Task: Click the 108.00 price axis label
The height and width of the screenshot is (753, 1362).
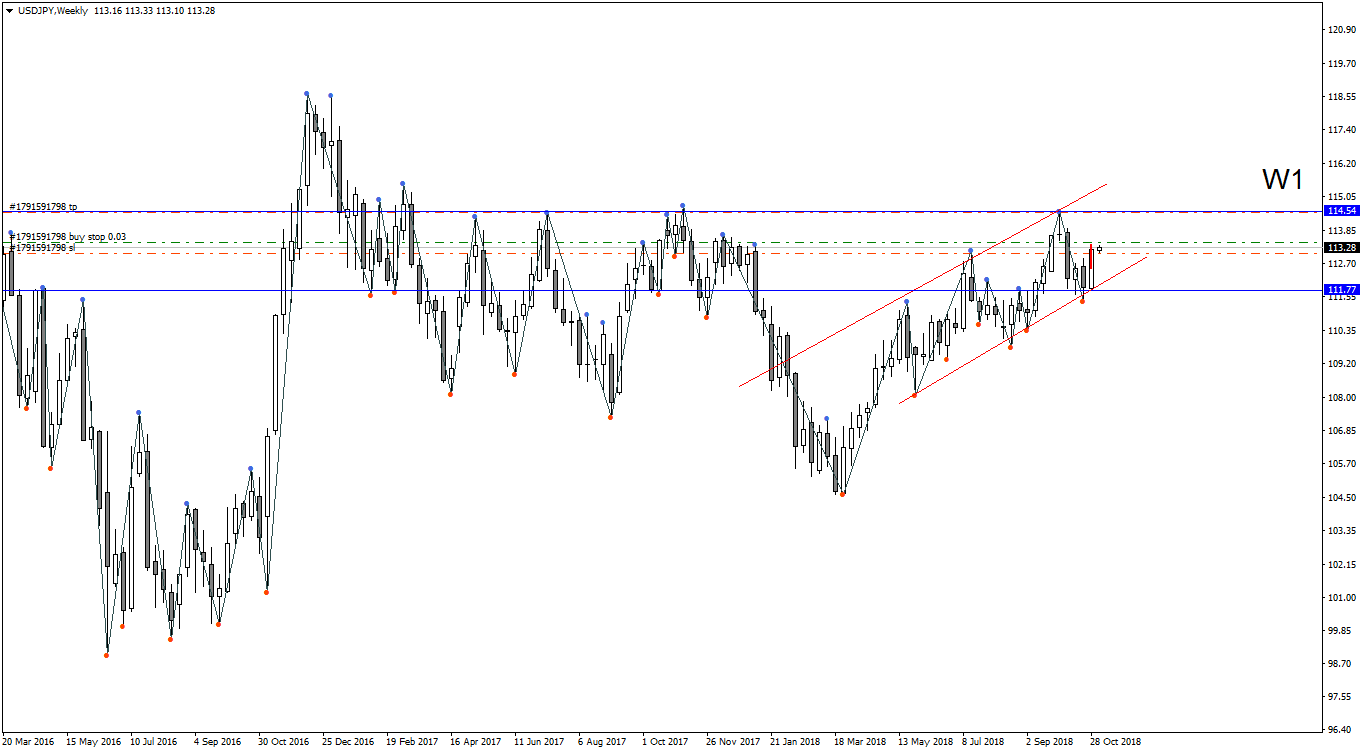Action: [x=1340, y=397]
